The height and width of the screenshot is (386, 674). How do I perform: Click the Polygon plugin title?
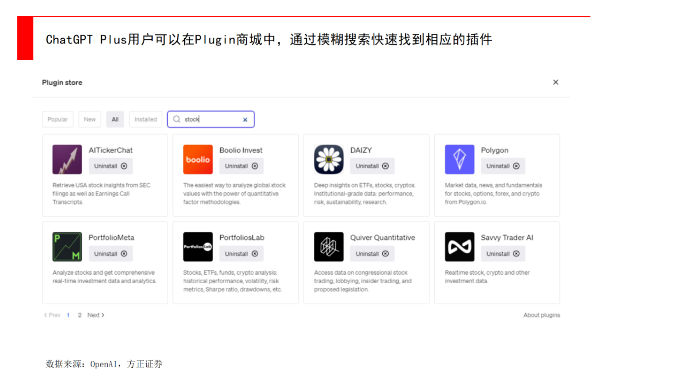point(494,150)
